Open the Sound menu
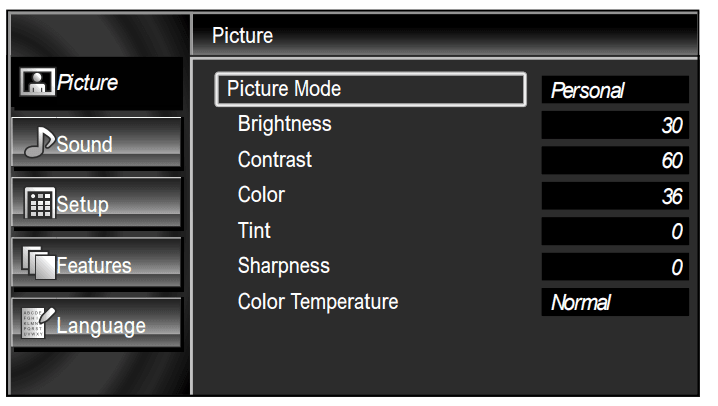Image resolution: width=718 pixels, height=406 pixels. [x=96, y=144]
